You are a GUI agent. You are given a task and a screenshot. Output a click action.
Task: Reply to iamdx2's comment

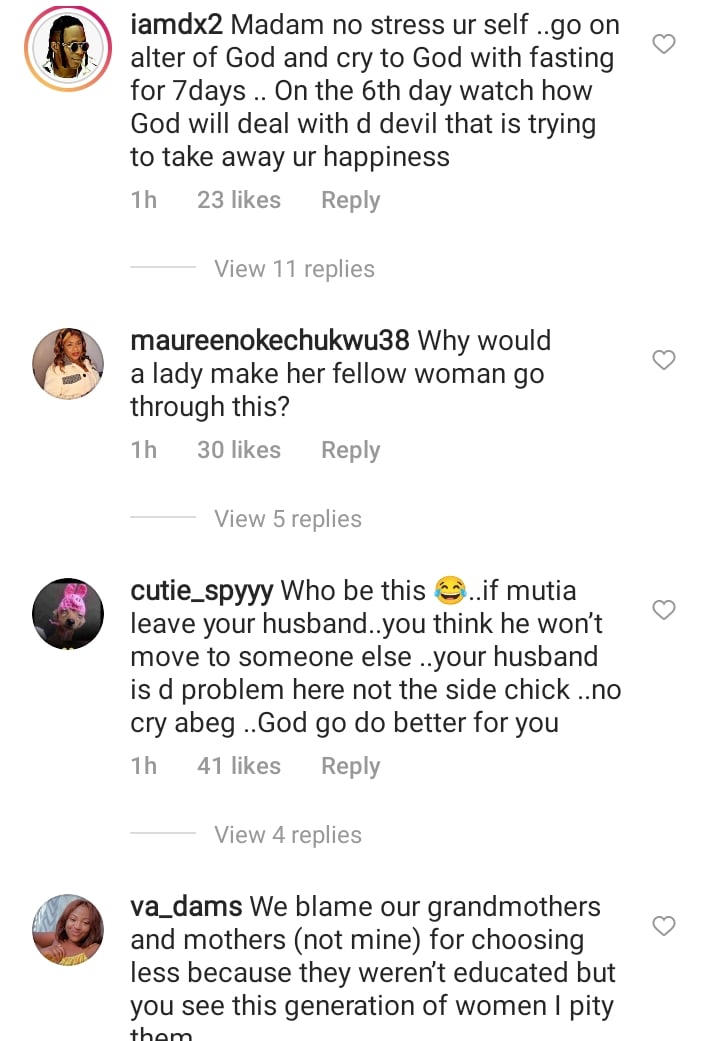pos(350,200)
